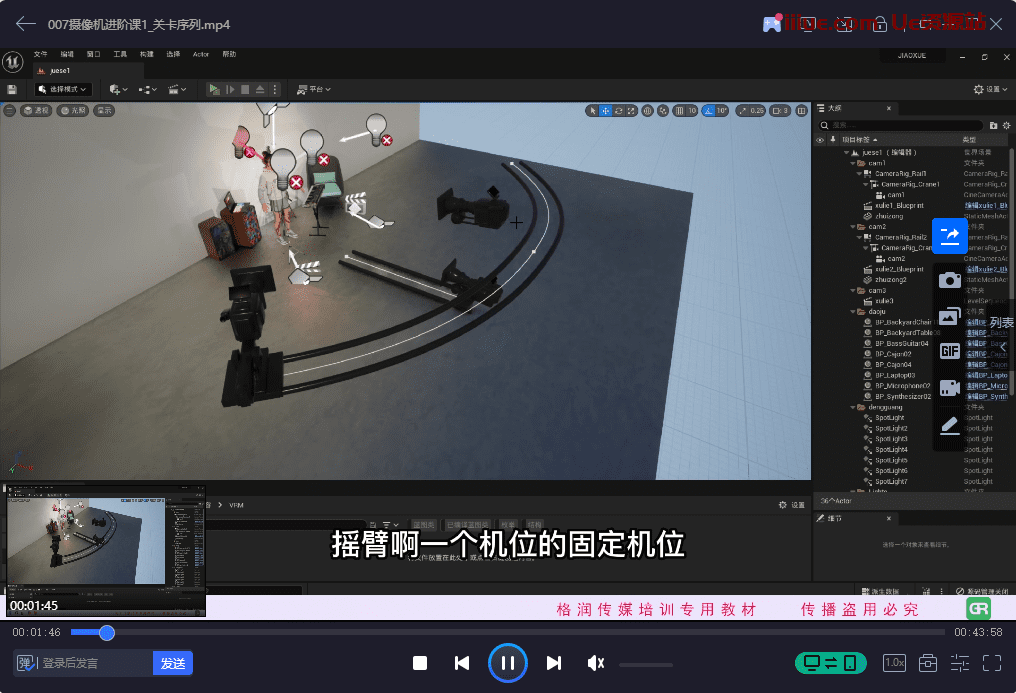1016x693 pixels.
Task: Click the video progress bar handle
Action: [x=107, y=633]
